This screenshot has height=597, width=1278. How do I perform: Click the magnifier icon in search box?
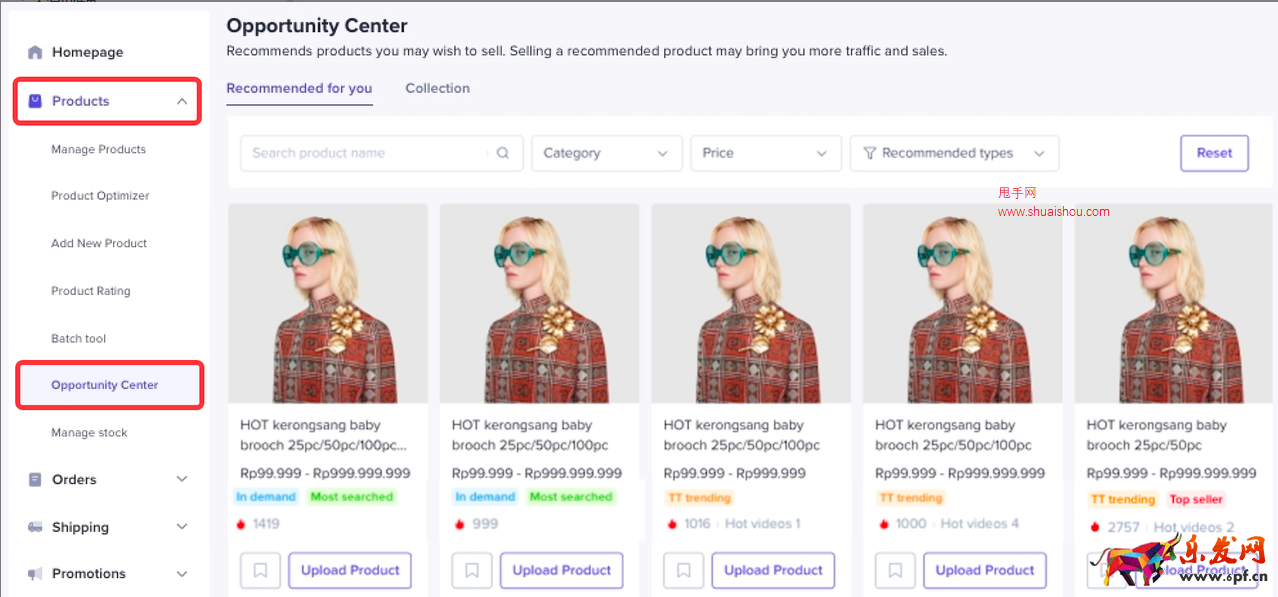pos(503,153)
